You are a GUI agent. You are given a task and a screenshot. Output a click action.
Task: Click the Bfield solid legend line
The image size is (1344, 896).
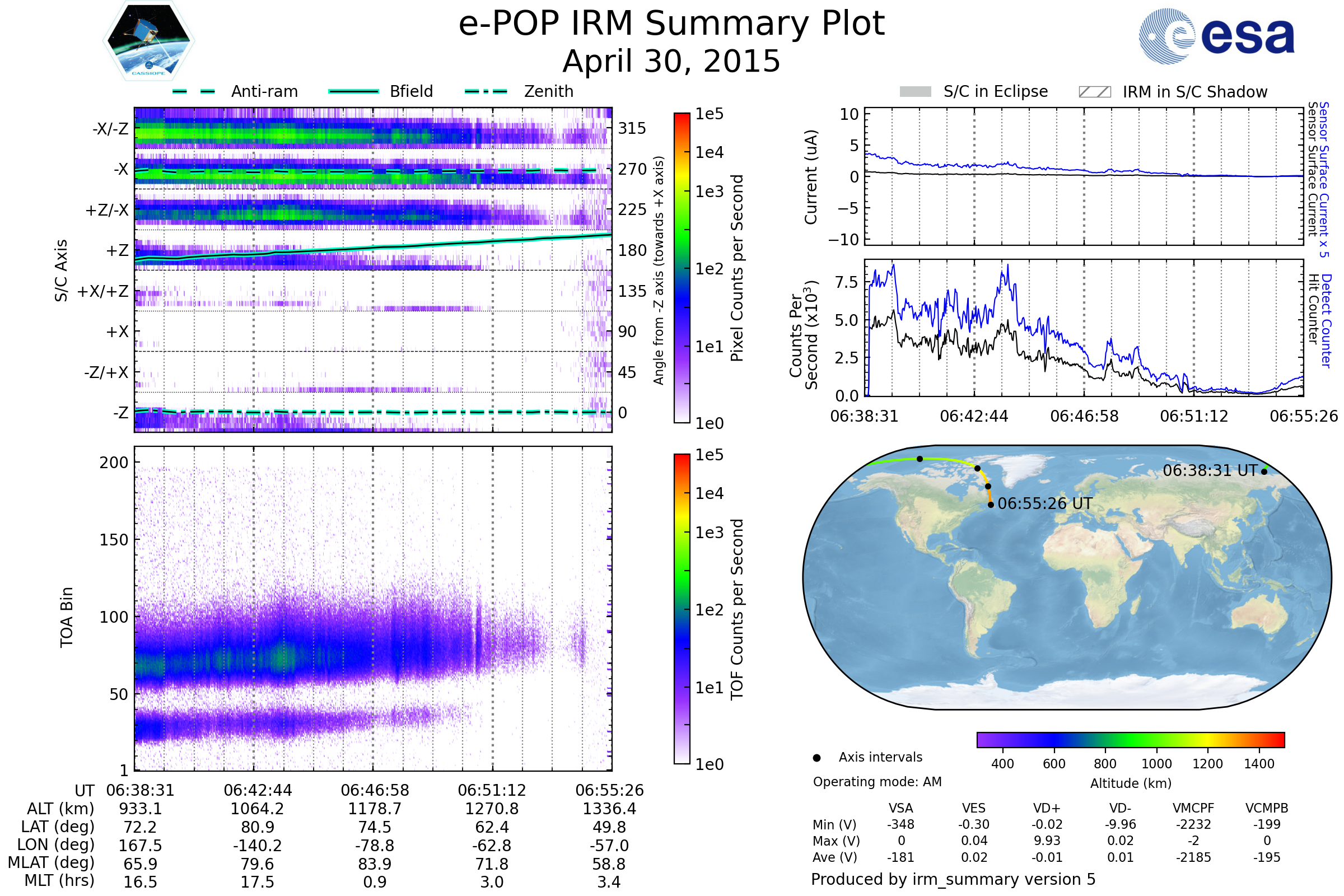353,91
